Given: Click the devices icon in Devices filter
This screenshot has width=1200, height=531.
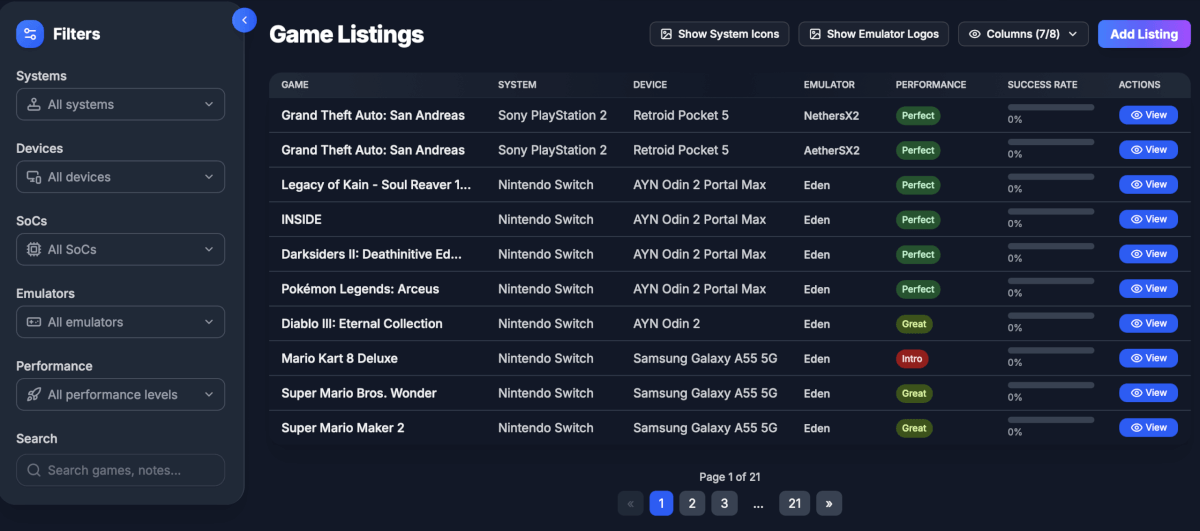Looking at the screenshot, I should click(x=33, y=177).
